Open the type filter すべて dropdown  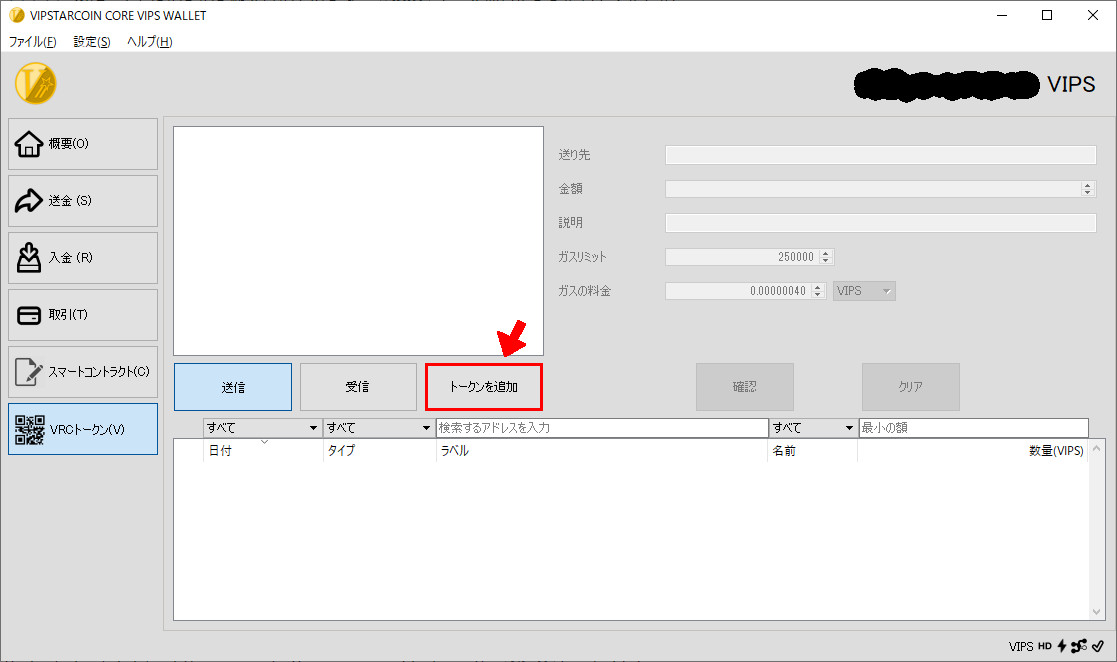tap(378, 428)
